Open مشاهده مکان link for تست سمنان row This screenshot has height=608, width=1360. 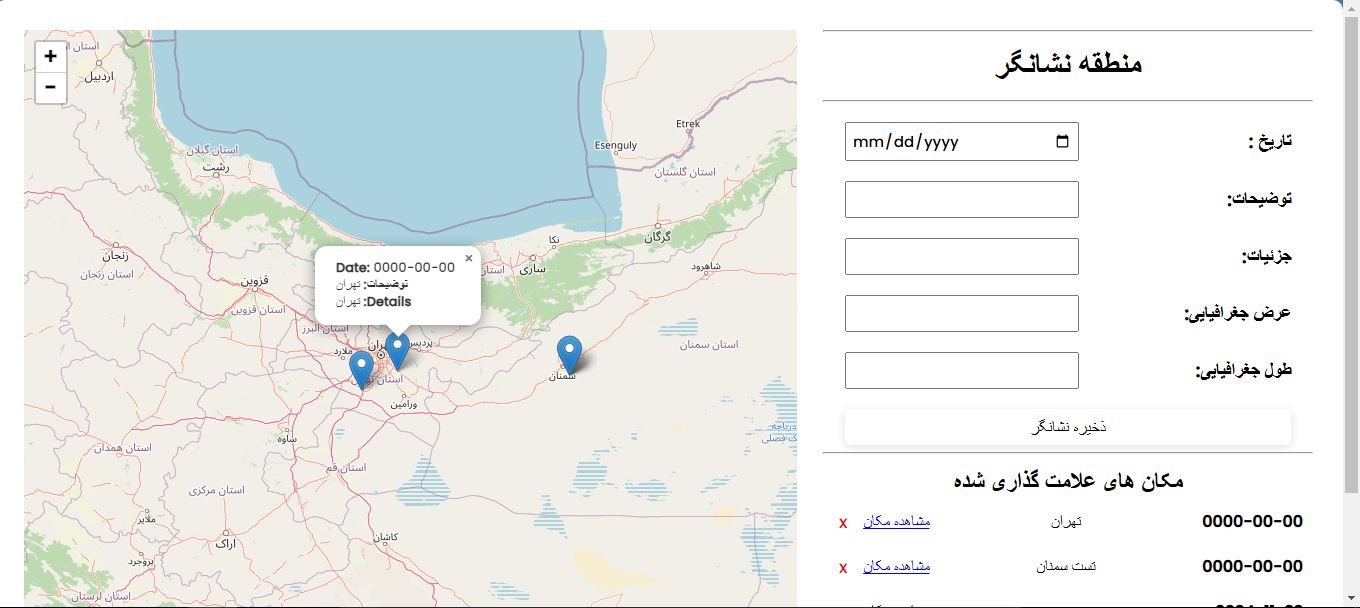point(896,567)
